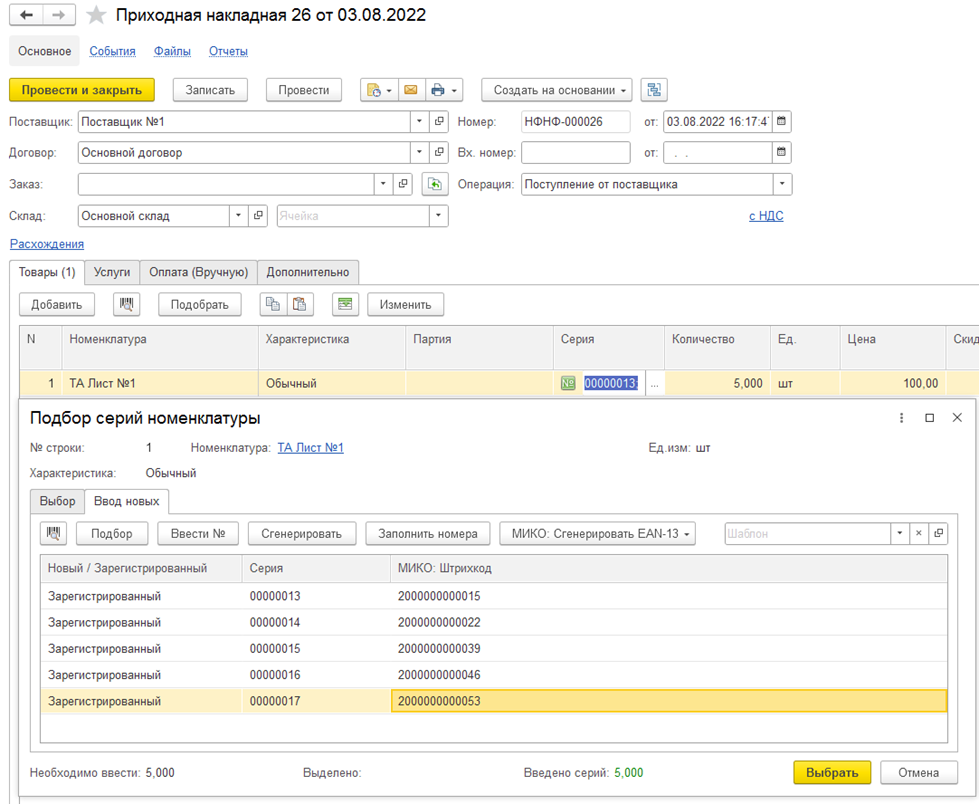Screen dimensions: 979x804
Task: Open the Услуги tab
Action: pos(112,272)
